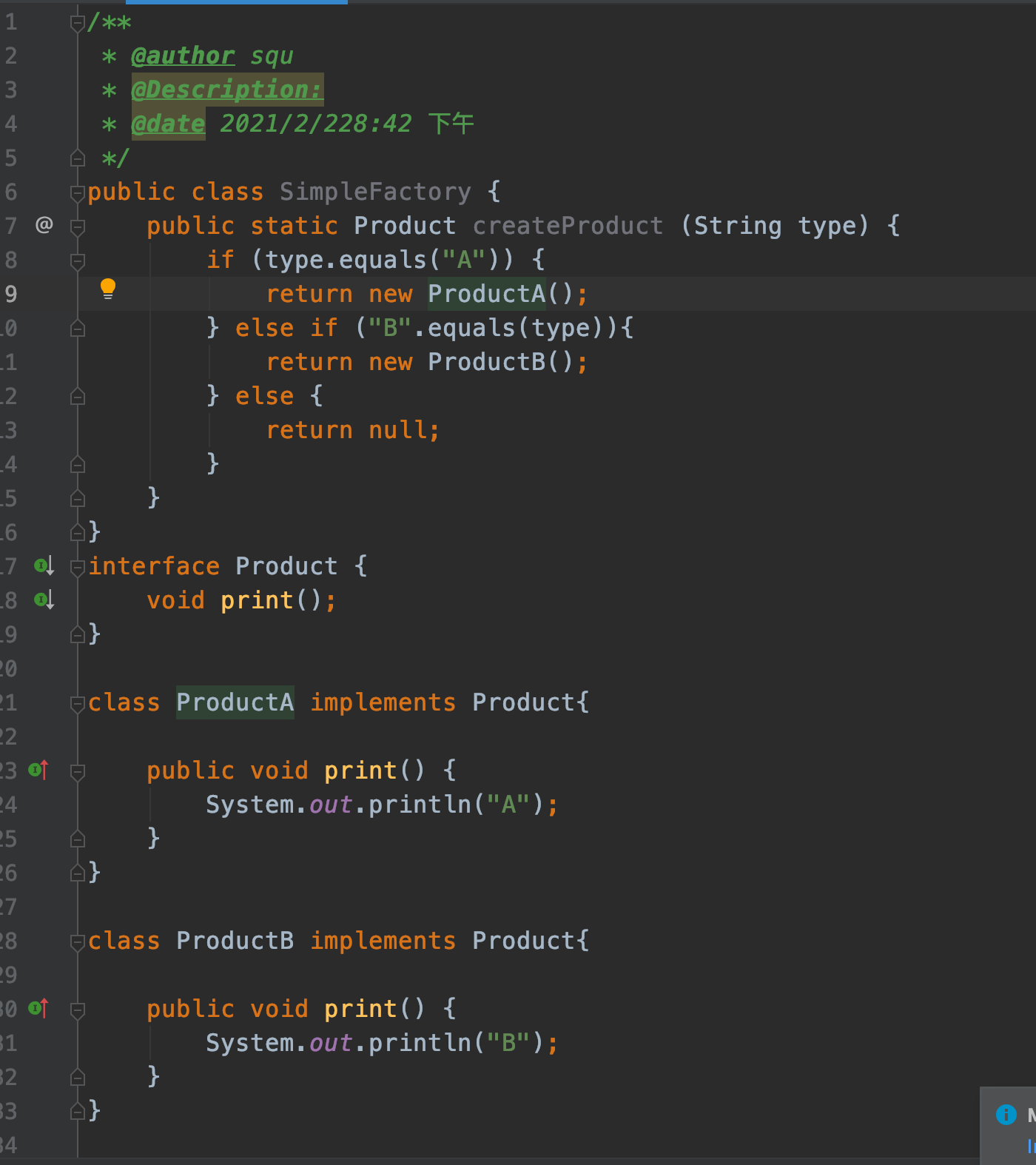The width and height of the screenshot is (1036, 1165).
Task: Click the @ gutter icon beside createProduct
Action: 44,224
